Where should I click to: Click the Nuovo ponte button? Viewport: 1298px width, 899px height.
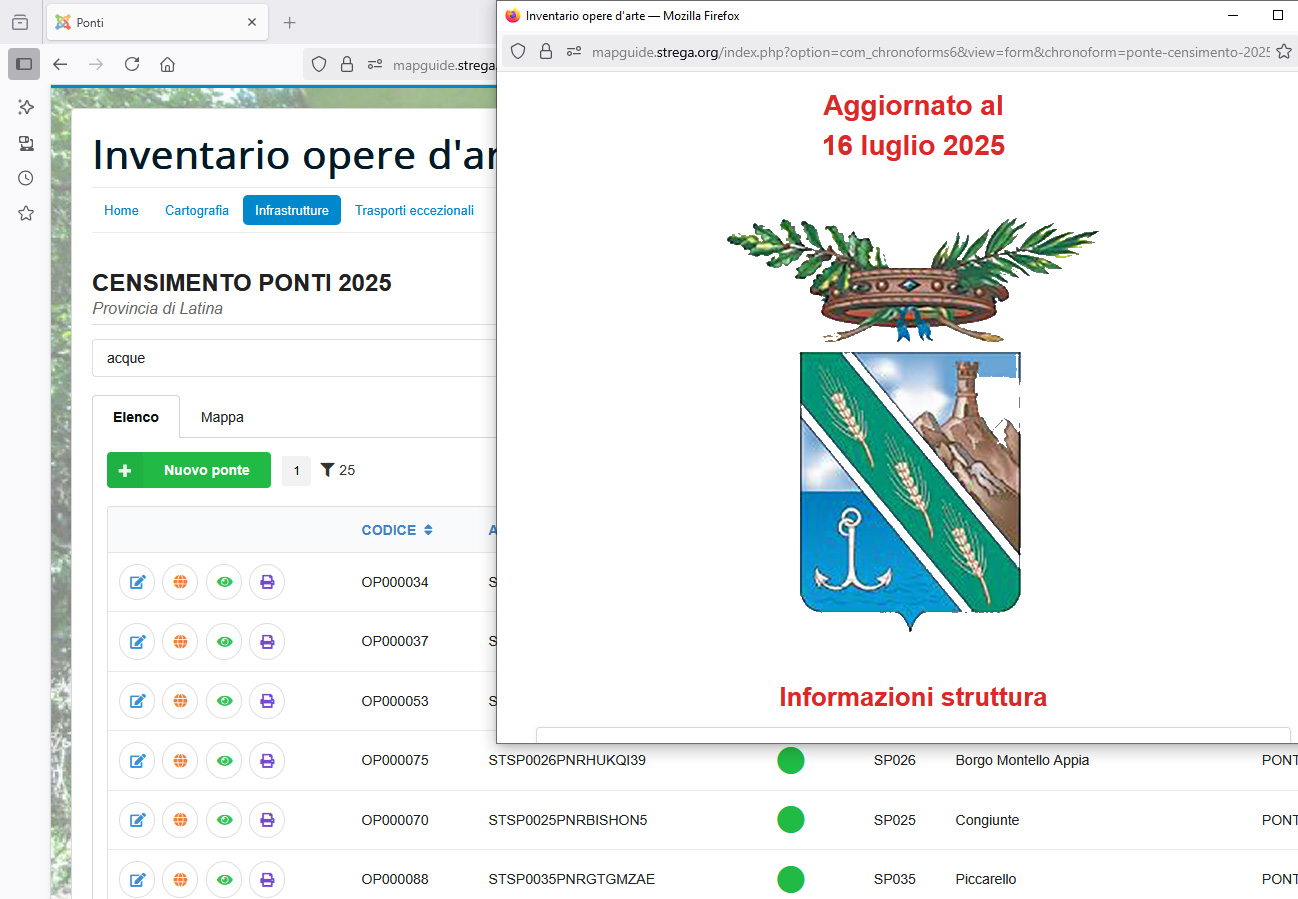188,470
